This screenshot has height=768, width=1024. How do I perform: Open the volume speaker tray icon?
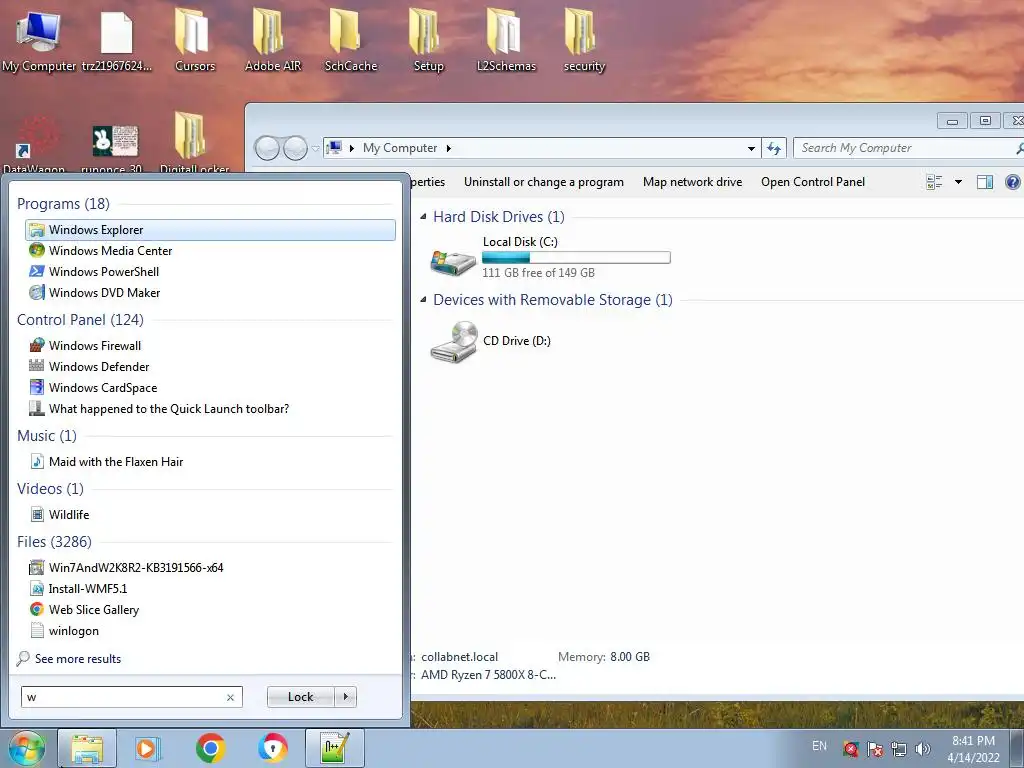click(923, 749)
